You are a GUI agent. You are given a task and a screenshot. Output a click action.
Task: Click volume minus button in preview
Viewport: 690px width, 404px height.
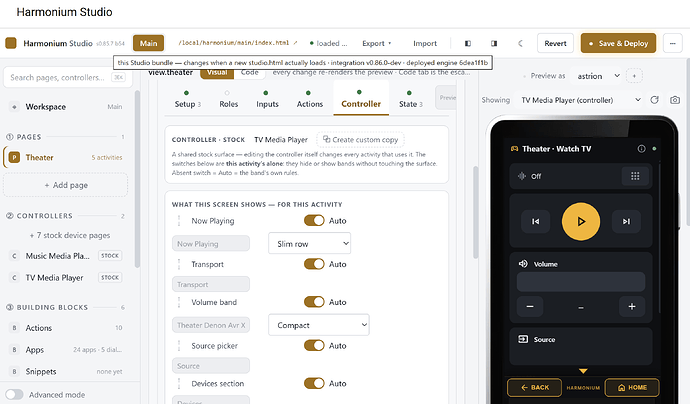[x=530, y=306]
